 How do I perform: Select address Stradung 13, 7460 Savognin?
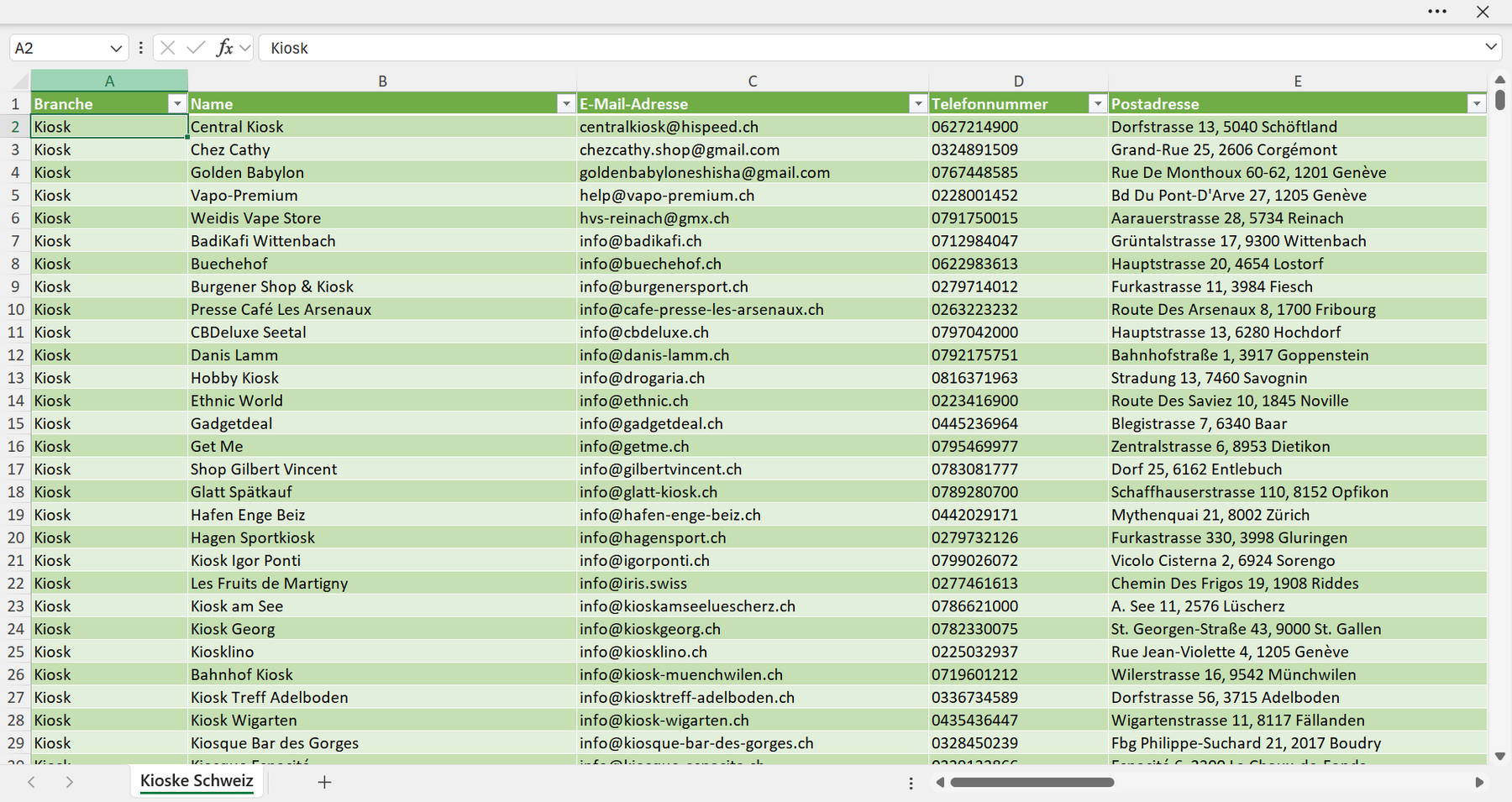click(1298, 378)
